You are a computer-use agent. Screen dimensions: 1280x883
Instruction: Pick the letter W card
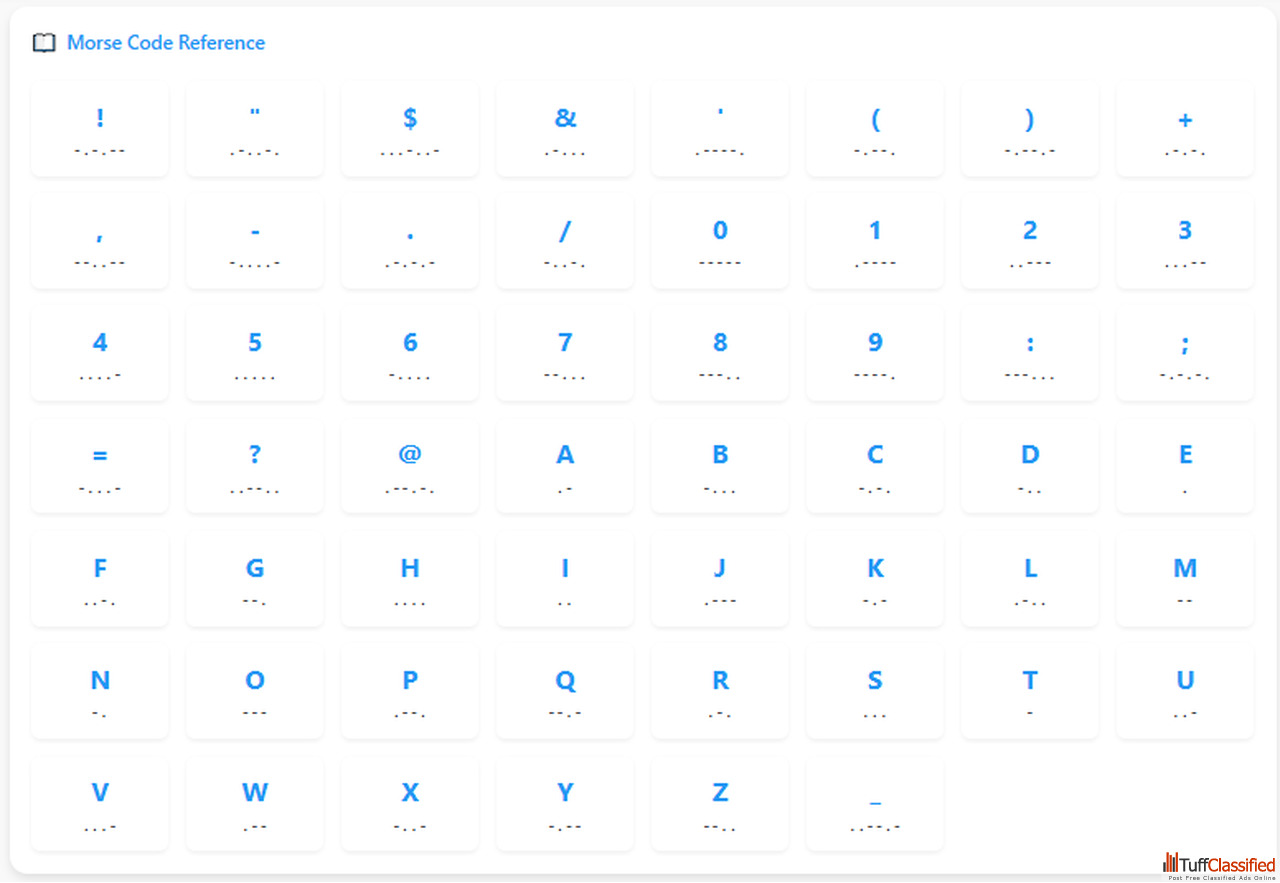[255, 805]
